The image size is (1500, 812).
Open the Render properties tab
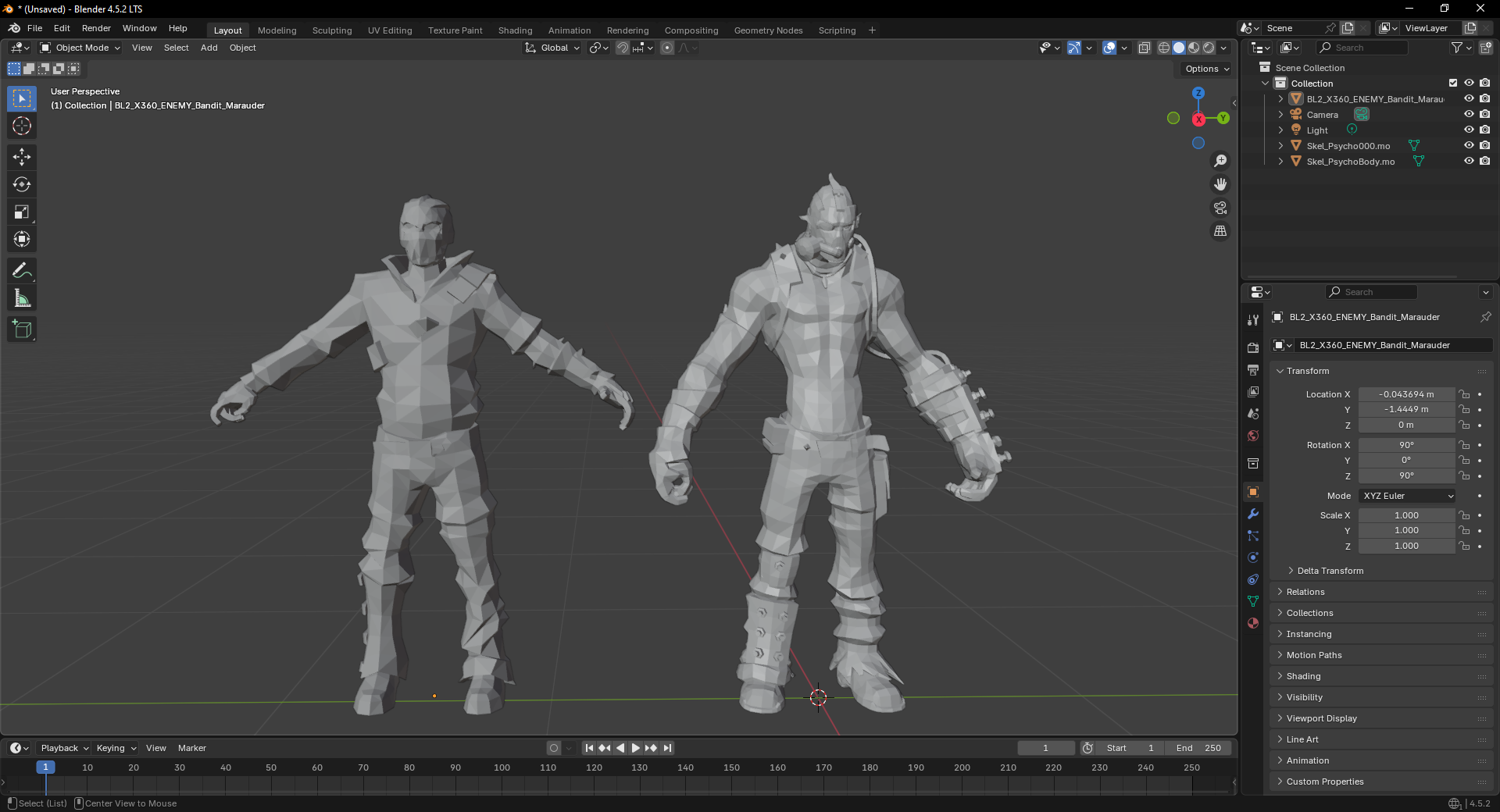1253,348
